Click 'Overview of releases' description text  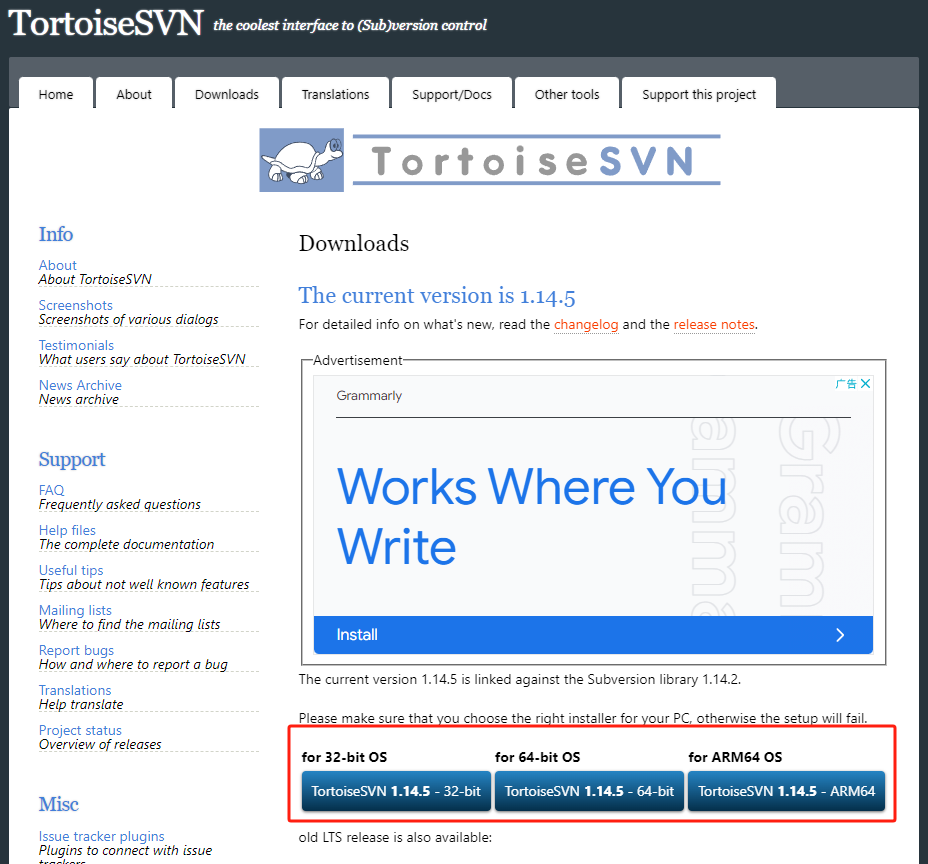[x=99, y=744]
